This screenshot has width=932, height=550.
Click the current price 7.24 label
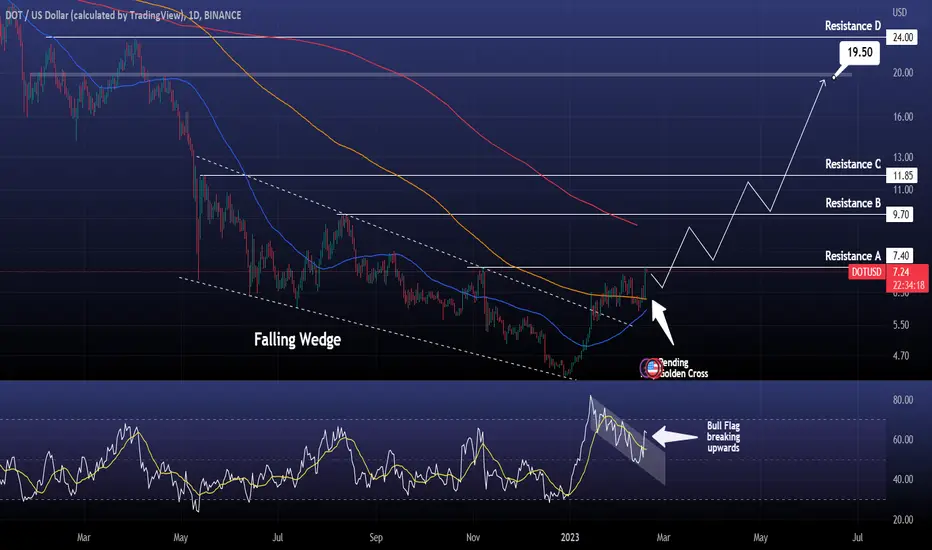900,272
